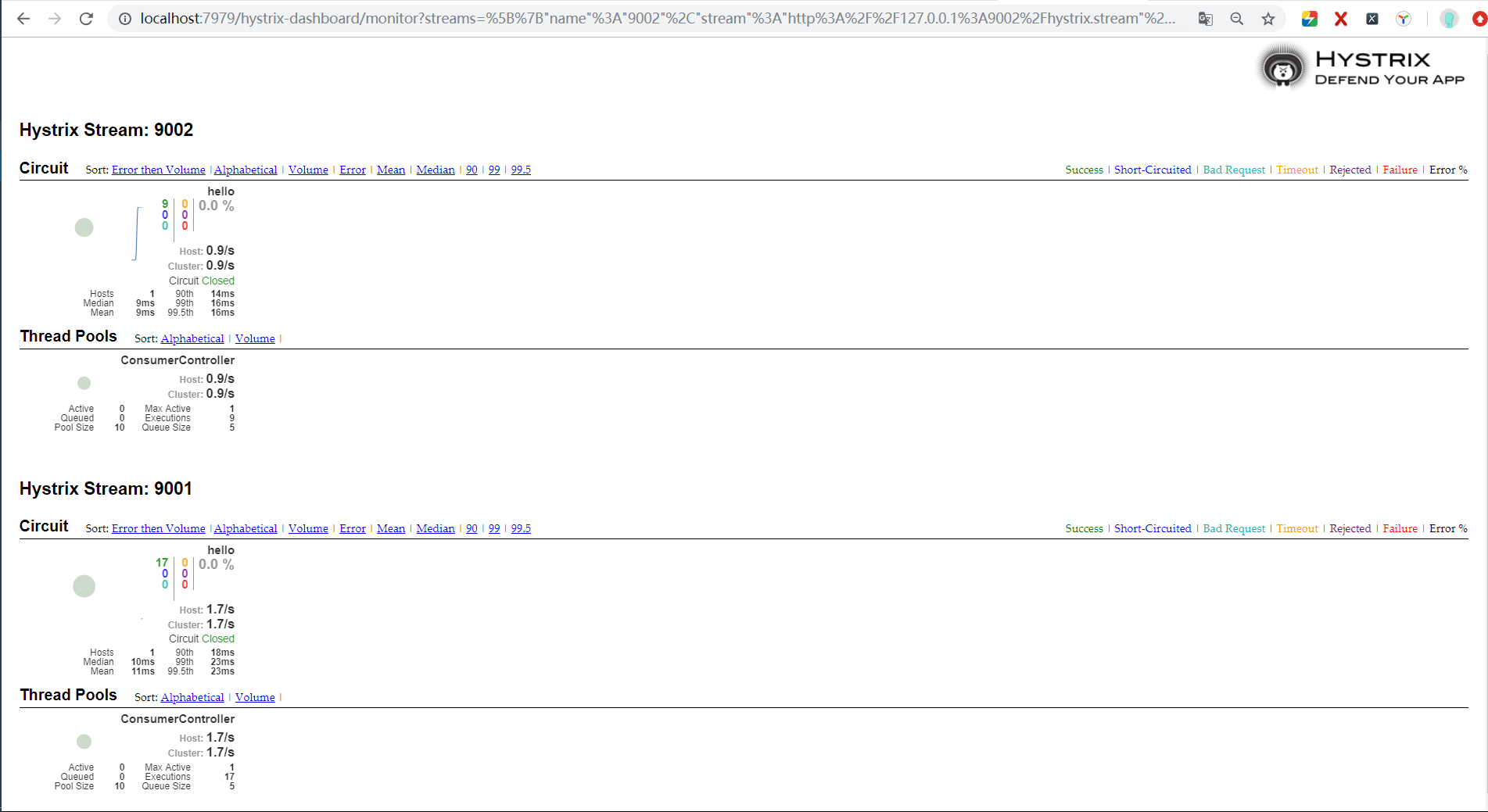
Task: Open the translate page icon
Action: point(1206,19)
